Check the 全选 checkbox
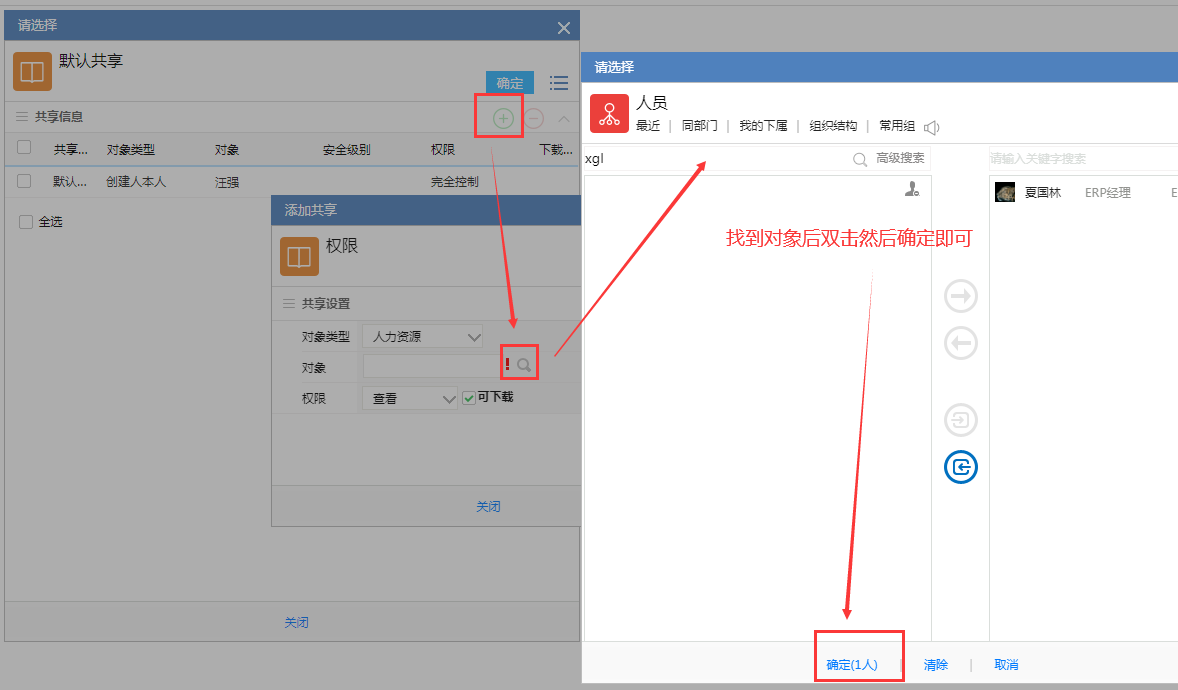1178x690 pixels. [26, 222]
